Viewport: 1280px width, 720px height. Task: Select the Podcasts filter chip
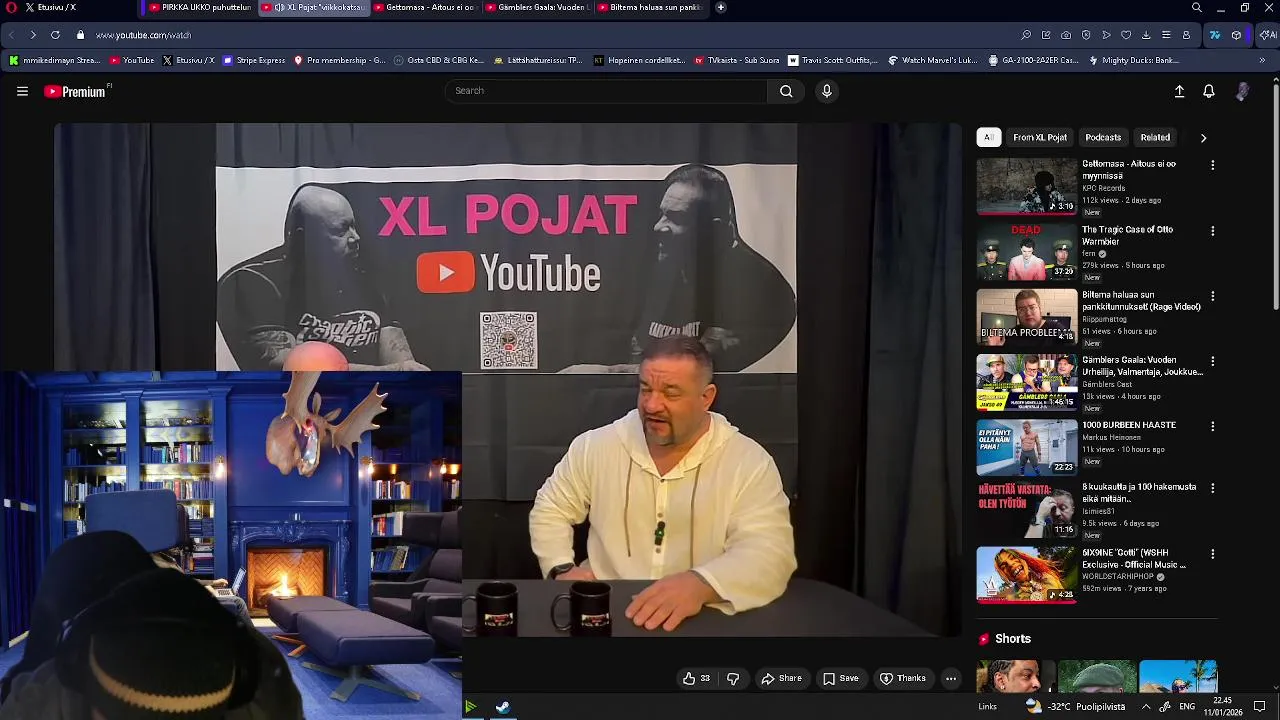[x=1103, y=137]
